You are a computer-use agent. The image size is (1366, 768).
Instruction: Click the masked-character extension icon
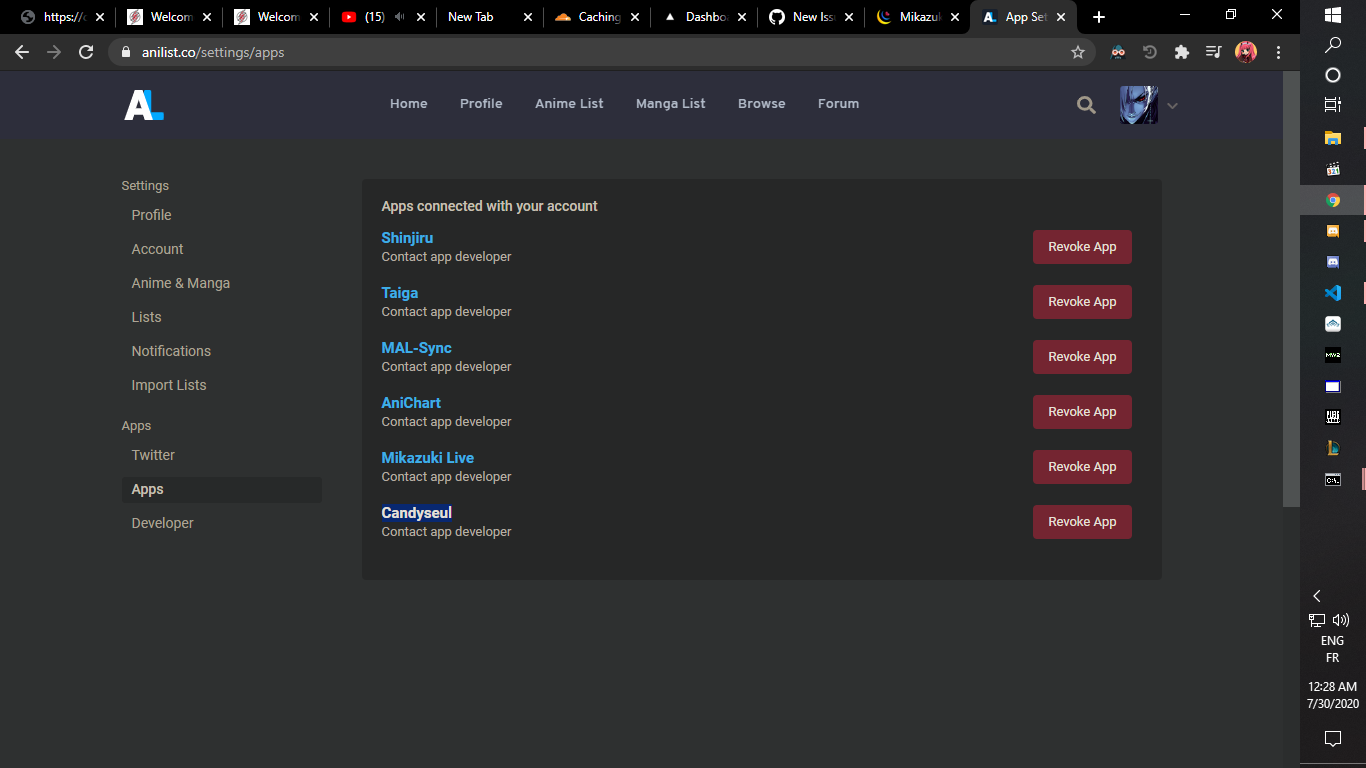[x=1119, y=52]
